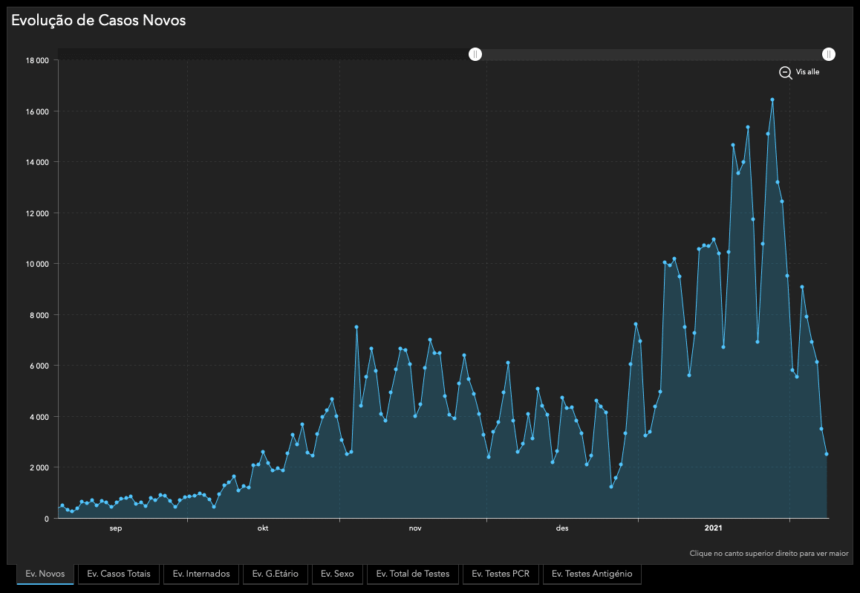The width and height of the screenshot is (860, 593).
Task: View the Ev. Testes Antigénio tab
Action: [x=592, y=574]
